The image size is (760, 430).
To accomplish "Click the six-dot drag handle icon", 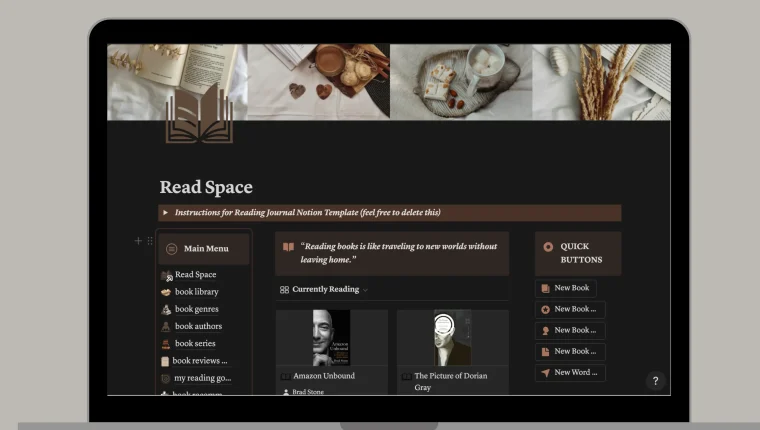I will click(x=150, y=241).
